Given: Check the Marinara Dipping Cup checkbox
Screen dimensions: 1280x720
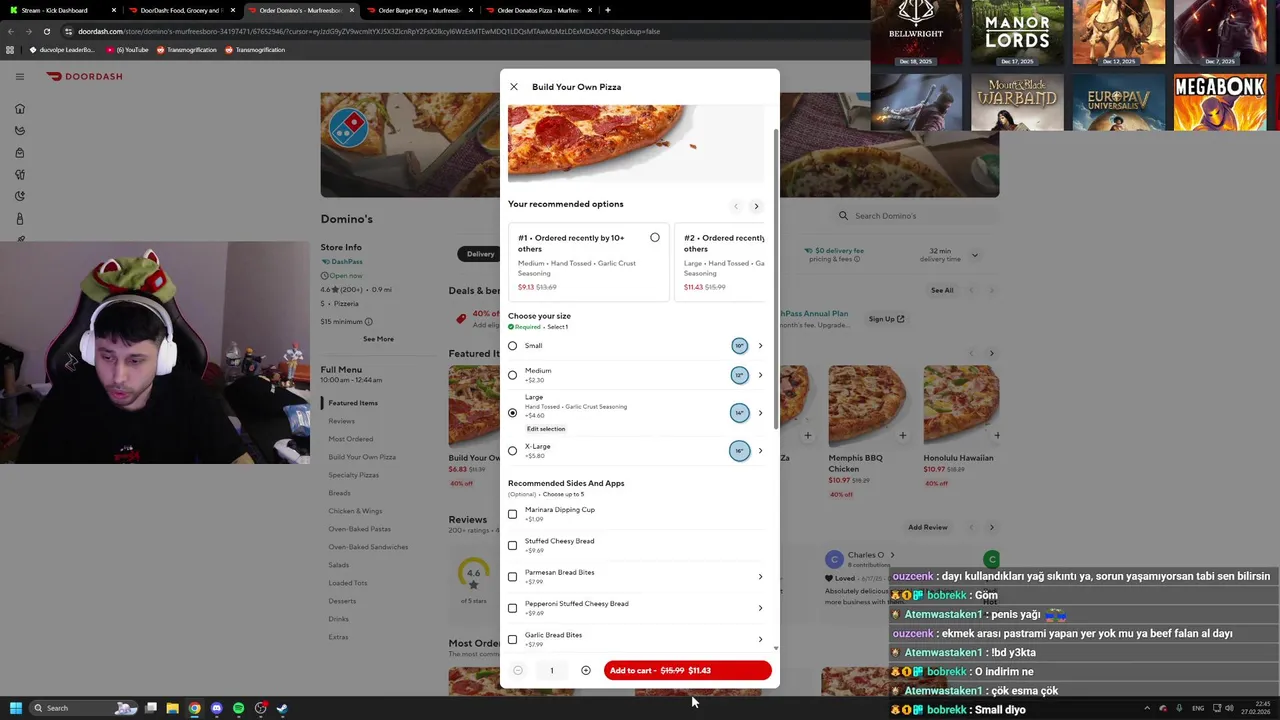Looking at the screenshot, I should click(513, 514).
